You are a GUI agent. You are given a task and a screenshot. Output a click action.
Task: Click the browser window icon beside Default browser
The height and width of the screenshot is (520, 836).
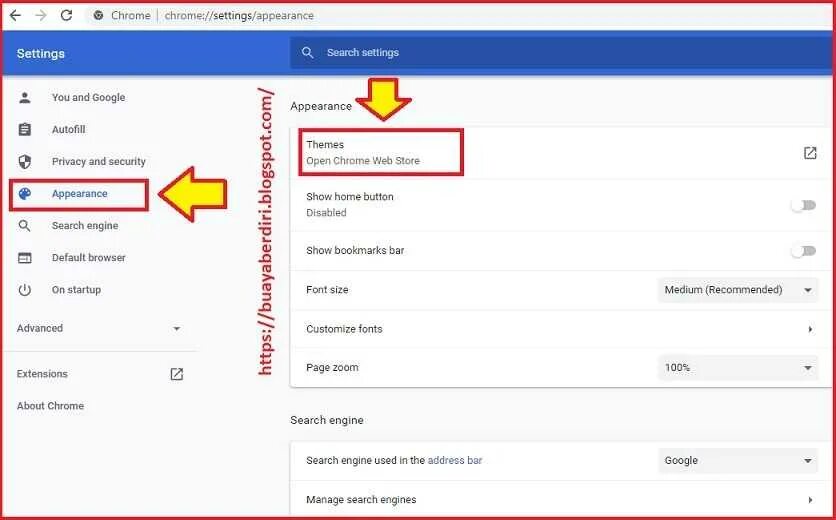point(25,258)
